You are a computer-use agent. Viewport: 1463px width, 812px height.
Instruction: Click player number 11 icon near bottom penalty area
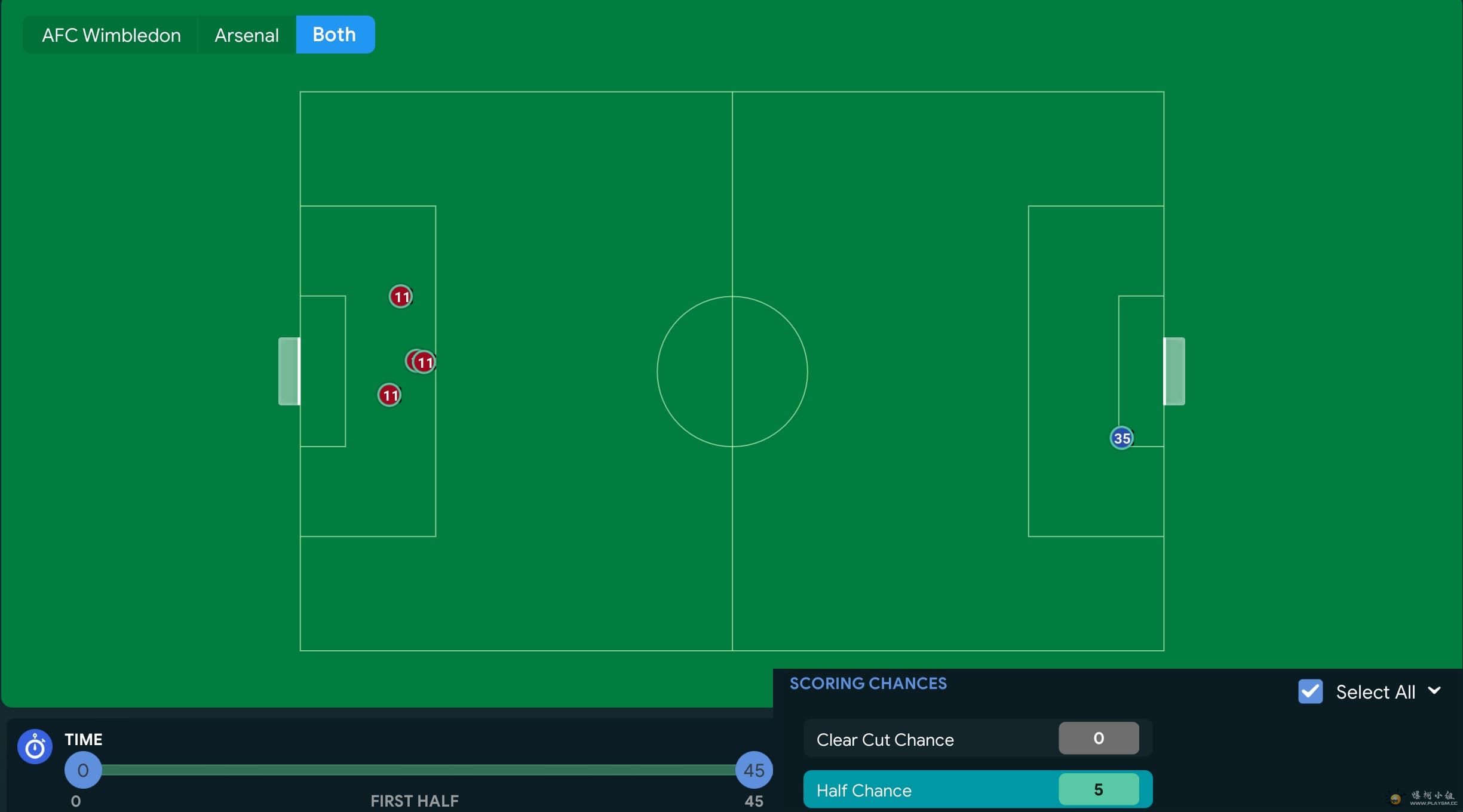point(389,394)
